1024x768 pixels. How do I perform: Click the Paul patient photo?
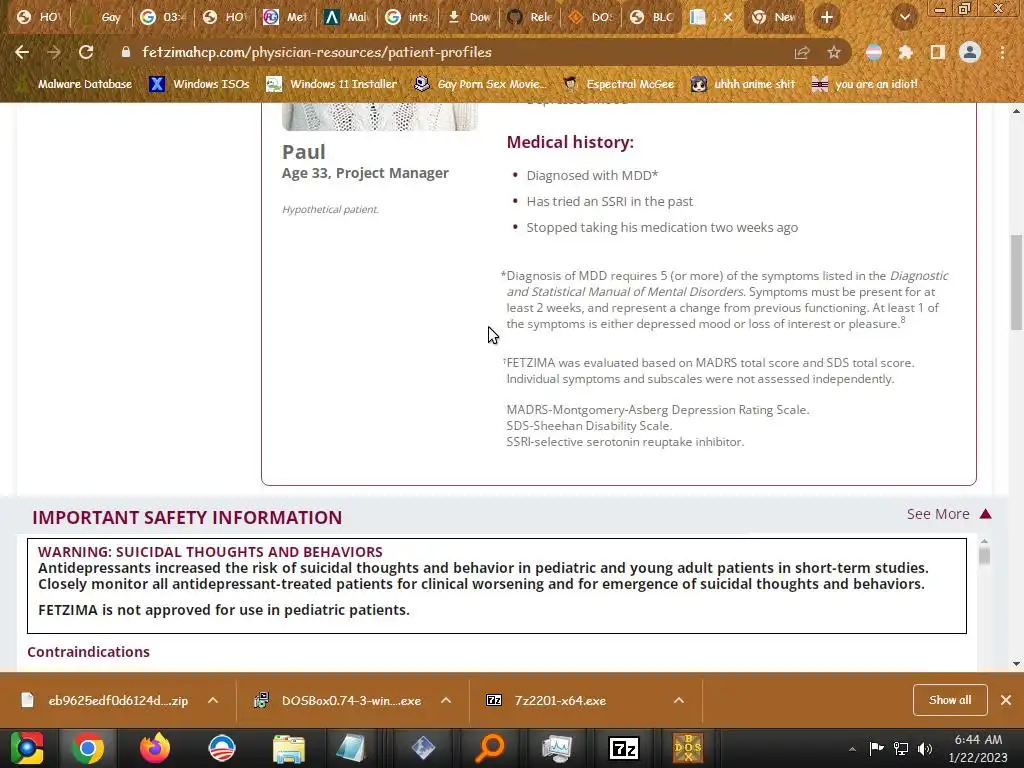(379, 116)
